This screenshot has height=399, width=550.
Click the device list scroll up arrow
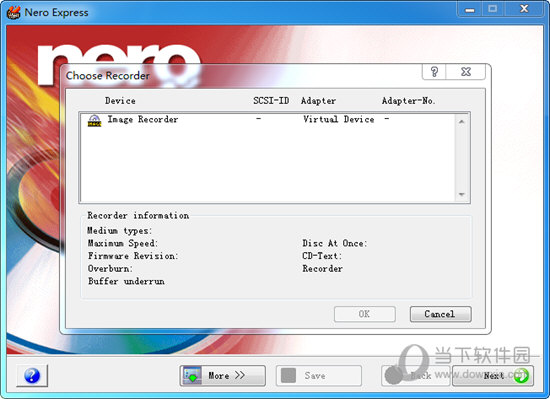462,121
